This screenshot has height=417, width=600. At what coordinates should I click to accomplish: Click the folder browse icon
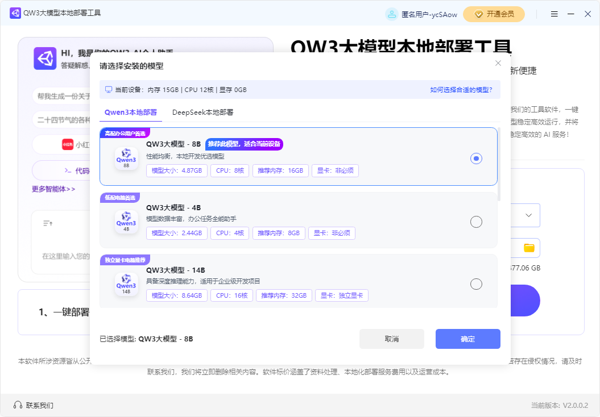tap(529, 248)
